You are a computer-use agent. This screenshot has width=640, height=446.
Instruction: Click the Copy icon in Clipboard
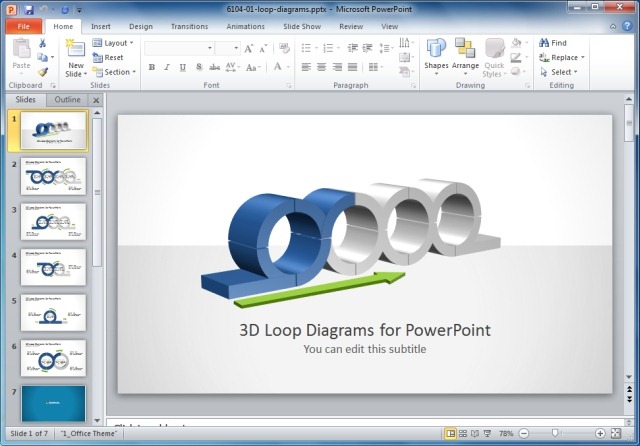[x=42, y=58]
